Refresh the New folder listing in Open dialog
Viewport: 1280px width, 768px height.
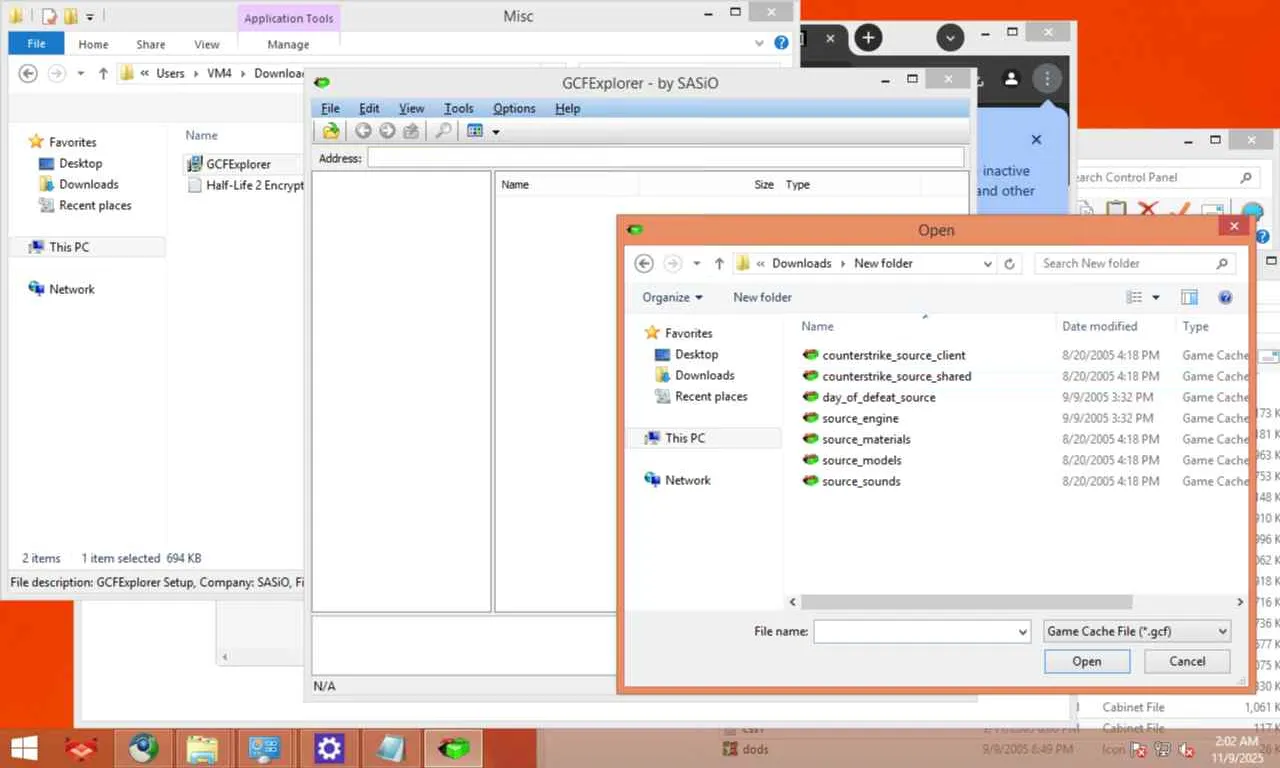click(1010, 264)
